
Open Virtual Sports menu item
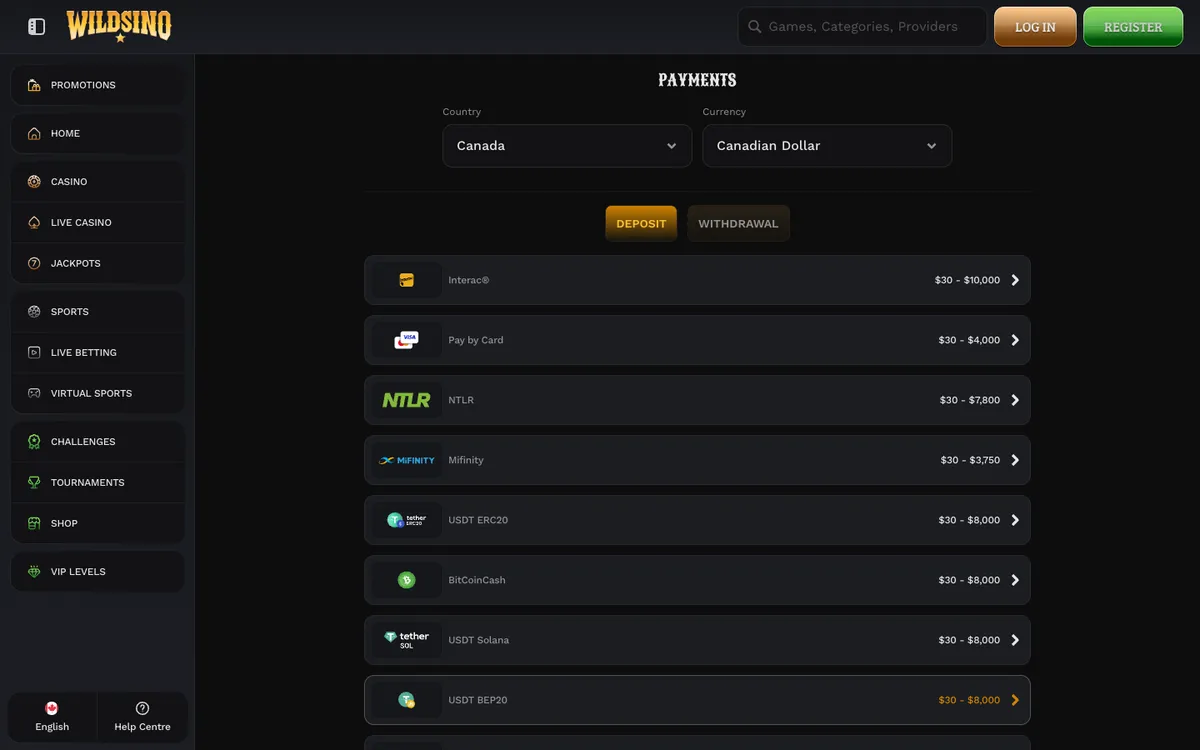pyautogui.click(x=97, y=393)
